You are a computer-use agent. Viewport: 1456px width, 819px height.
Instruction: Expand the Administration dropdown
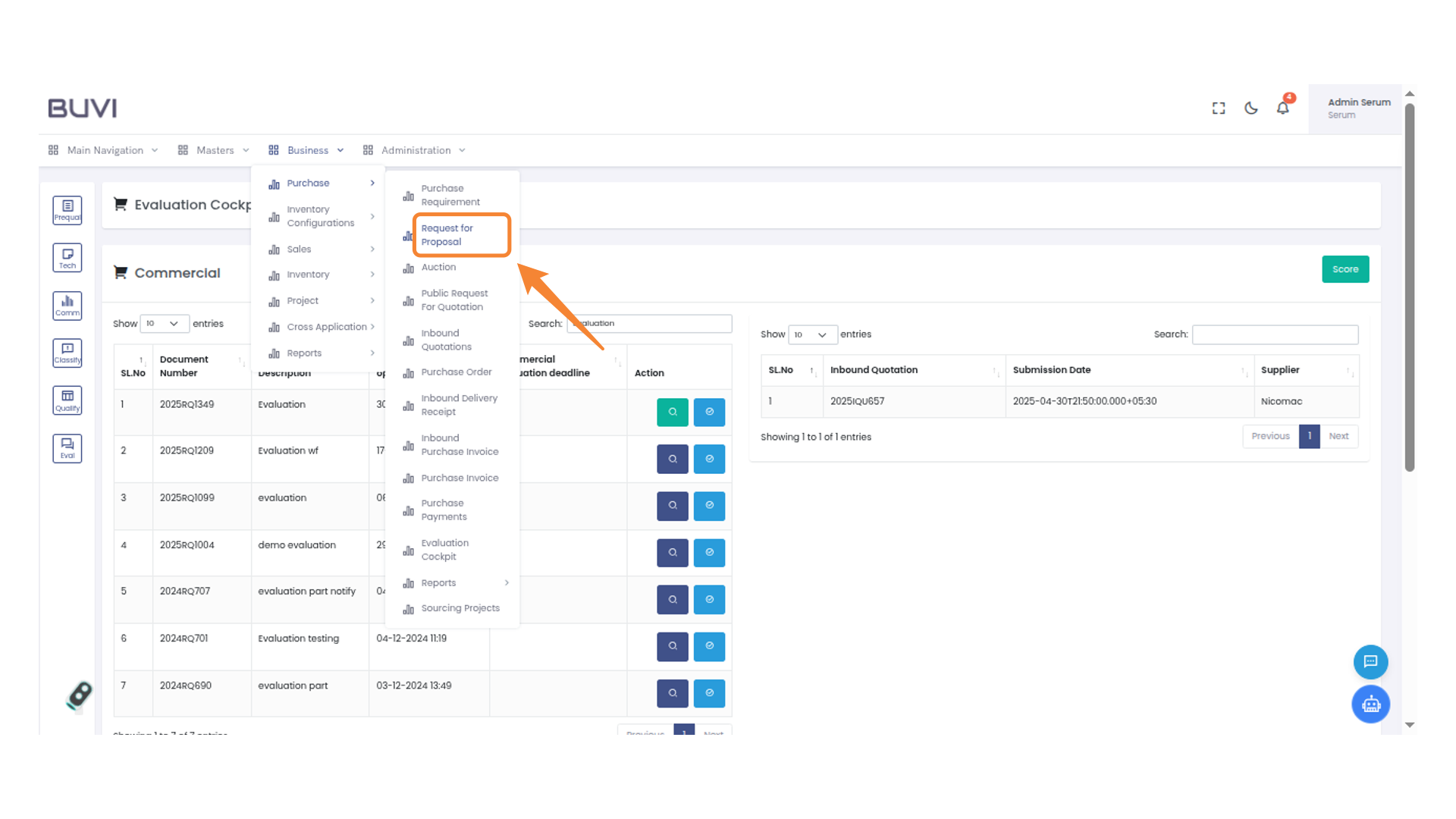coord(415,150)
